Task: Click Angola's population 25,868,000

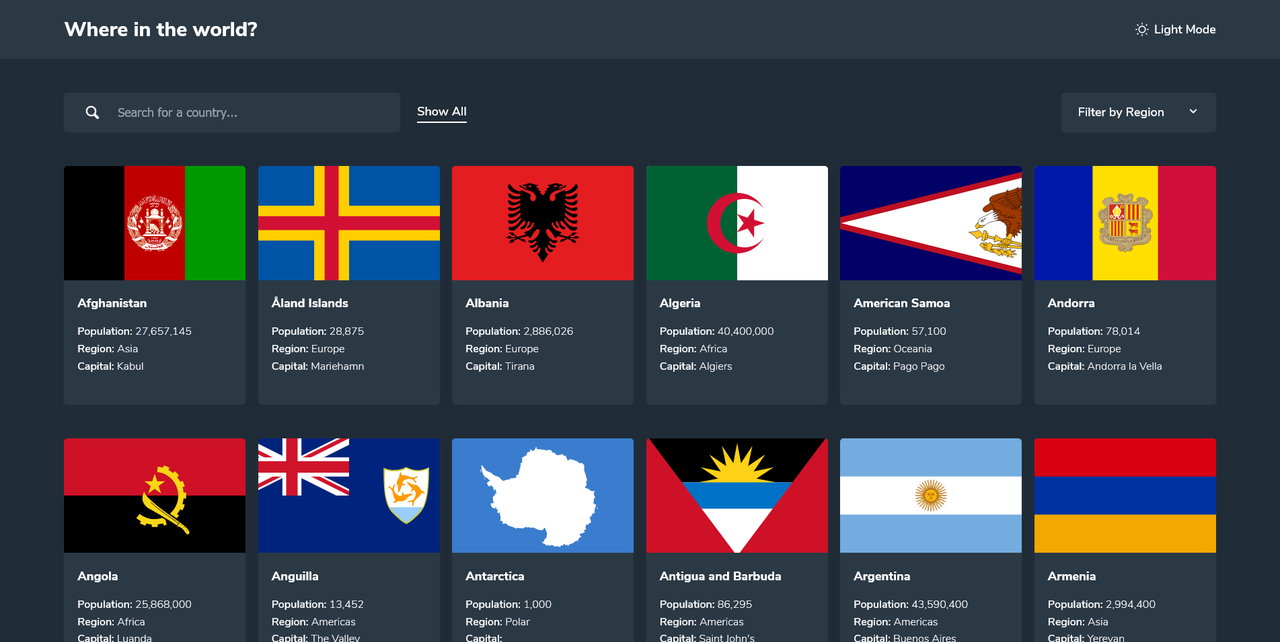Action: pos(134,604)
